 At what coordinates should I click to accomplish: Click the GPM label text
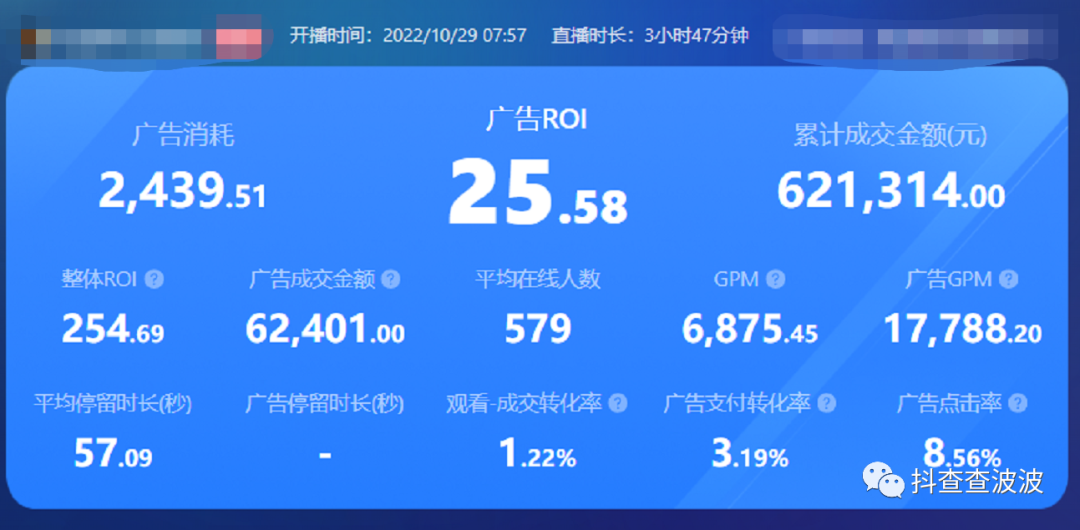tap(736, 280)
